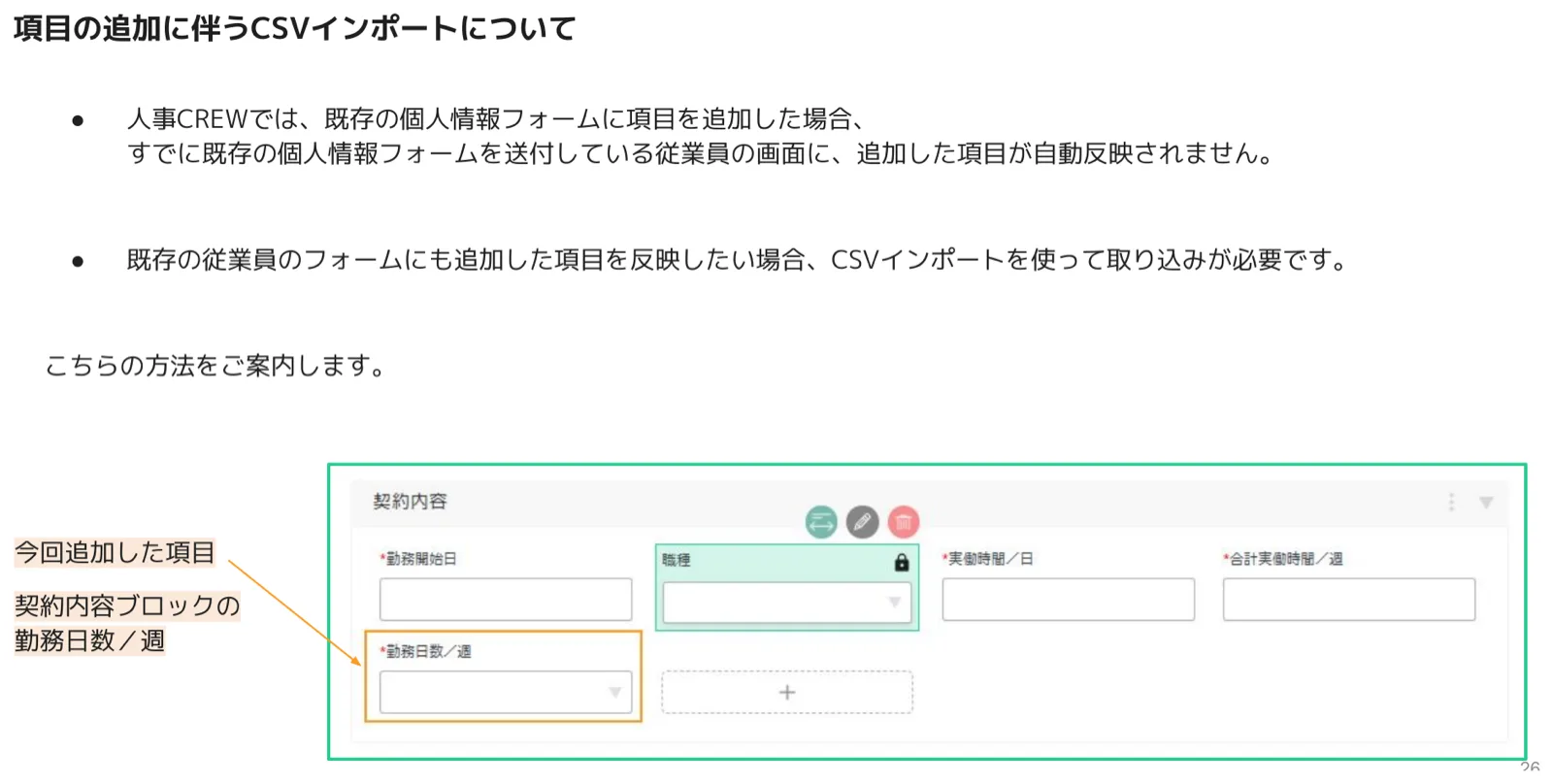Click the gray pencil edit icon

862,522
